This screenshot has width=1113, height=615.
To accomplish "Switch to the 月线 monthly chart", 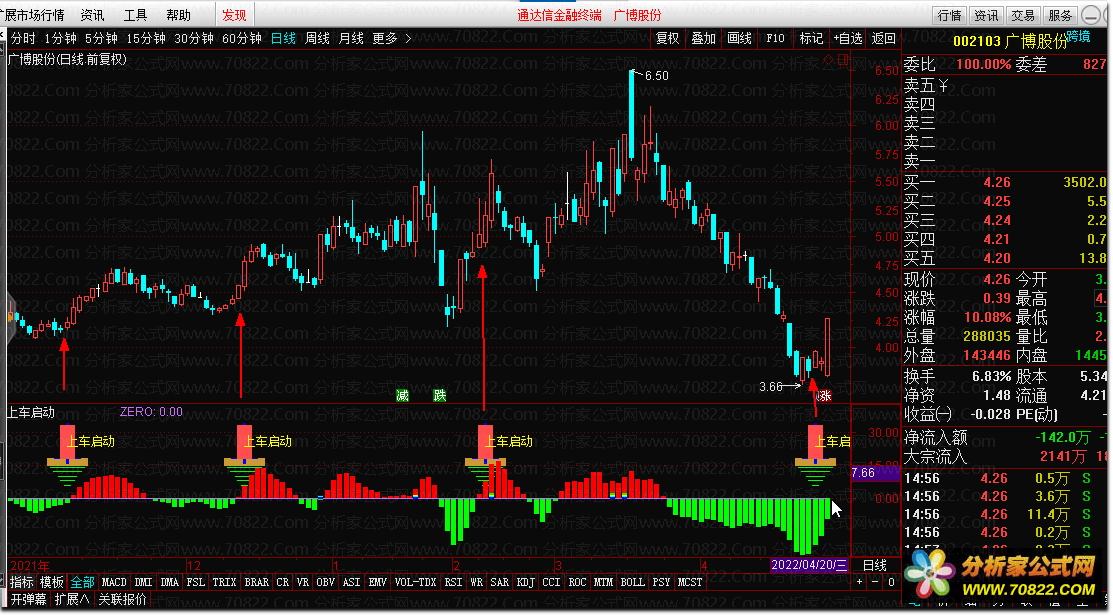I will 351,38.
